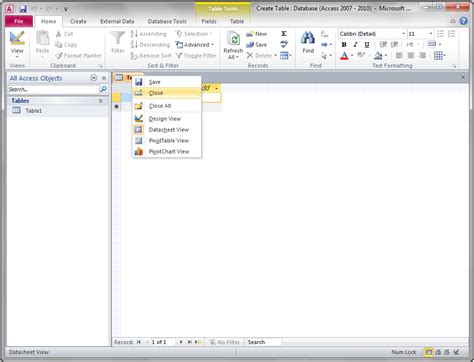Click Save in the Records group
The width and height of the screenshot is (474, 362).
[x=256, y=45]
